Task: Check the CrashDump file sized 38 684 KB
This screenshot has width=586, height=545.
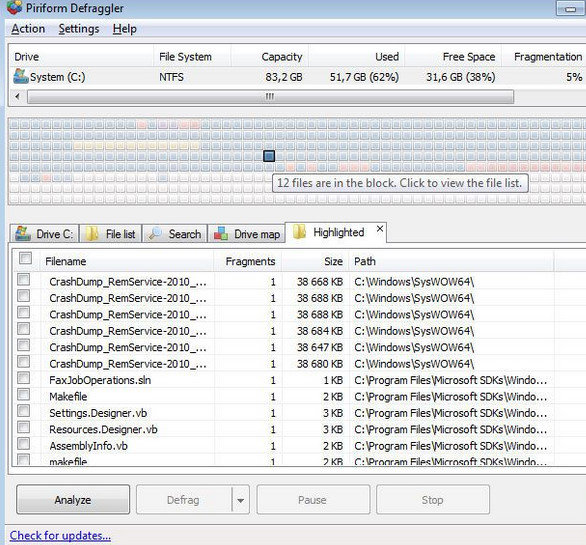Action: 24,329
